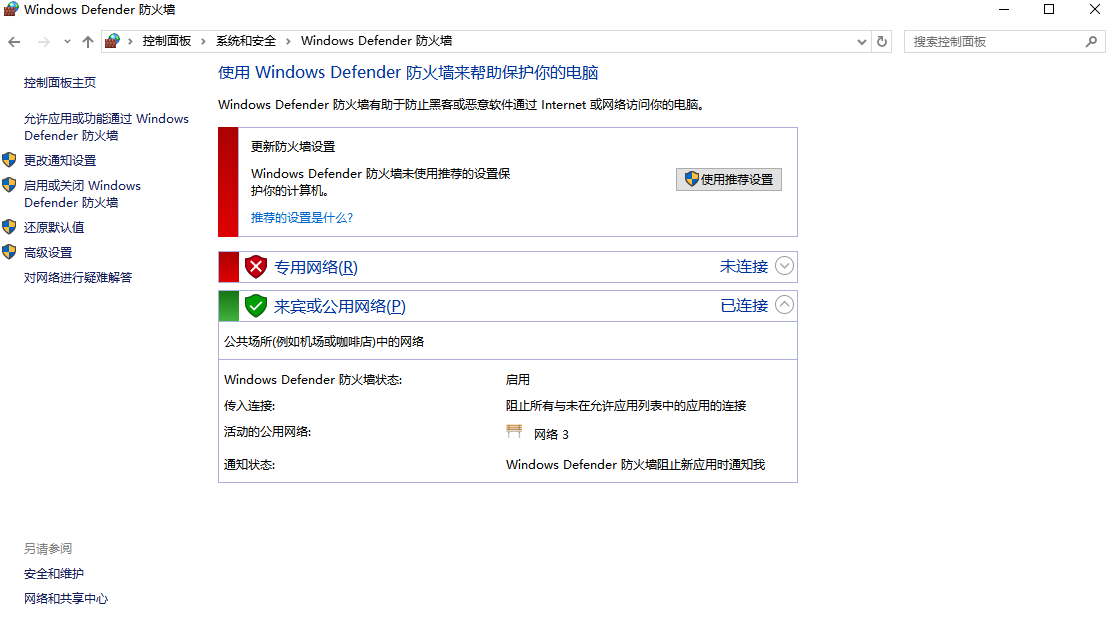The height and width of the screenshot is (627, 1116).
Task: Click 传入连接 value about blocking connections
Action: pyautogui.click(x=626, y=406)
